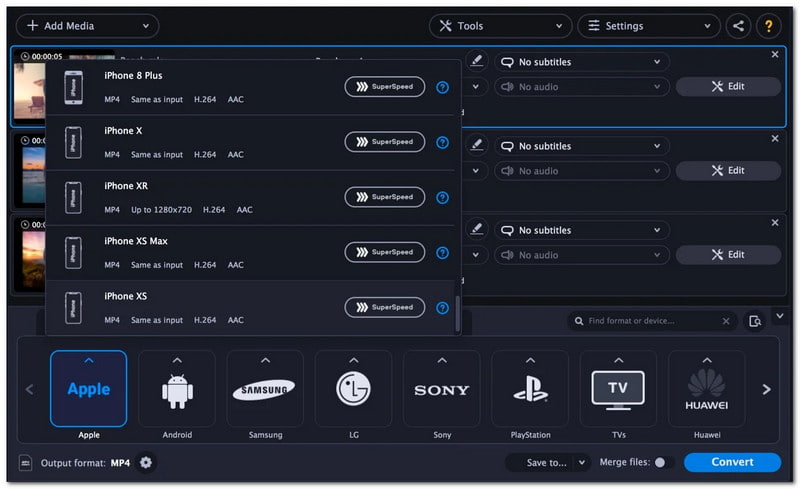Click the preset list scrollbar

[457, 313]
